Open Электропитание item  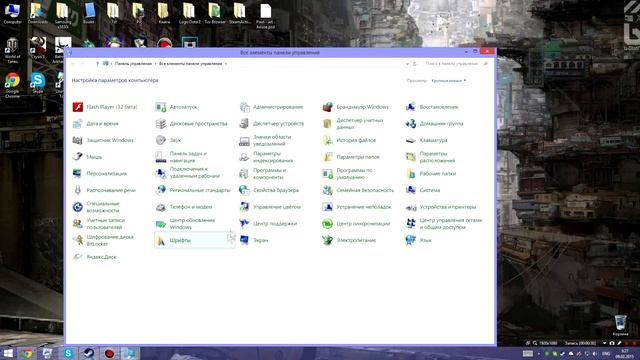point(349,241)
